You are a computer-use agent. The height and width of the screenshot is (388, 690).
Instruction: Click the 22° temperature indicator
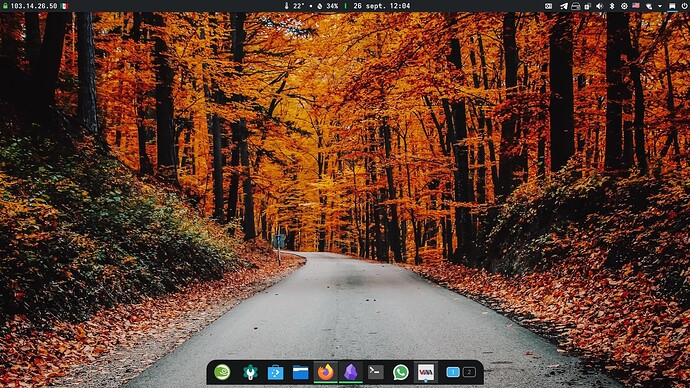(x=294, y=6)
